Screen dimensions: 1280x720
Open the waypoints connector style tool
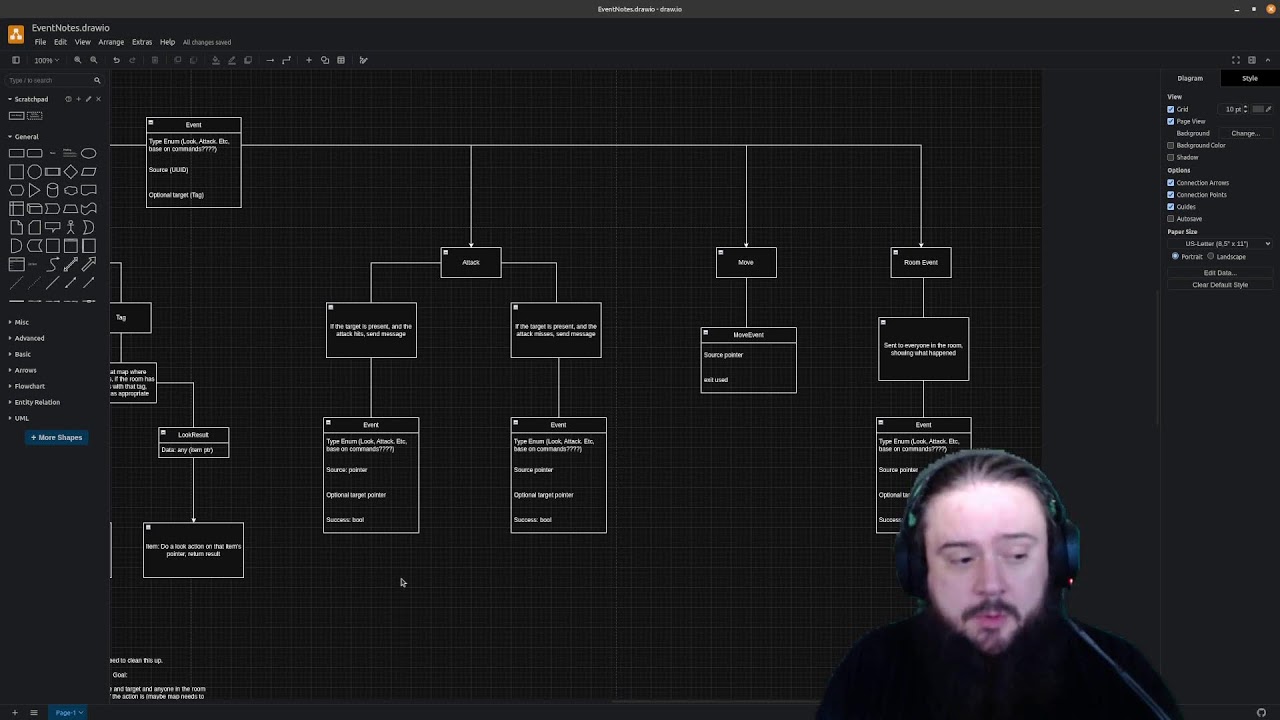(286, 60)
